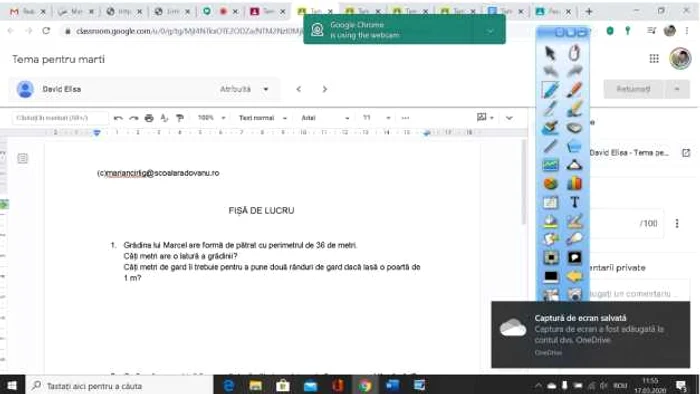Open the Arial font dropdown
700x394 pixels.
point(325,118)
